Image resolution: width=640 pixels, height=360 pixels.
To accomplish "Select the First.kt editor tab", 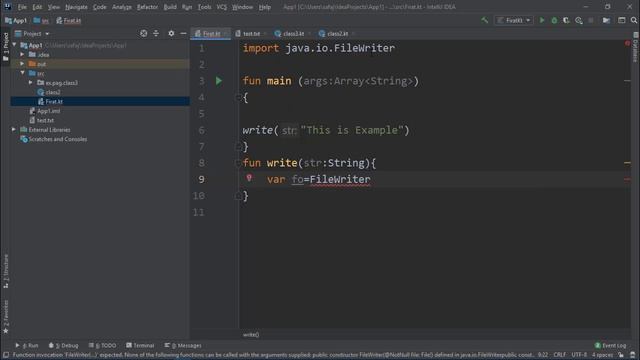I will (x=210, y=33).
